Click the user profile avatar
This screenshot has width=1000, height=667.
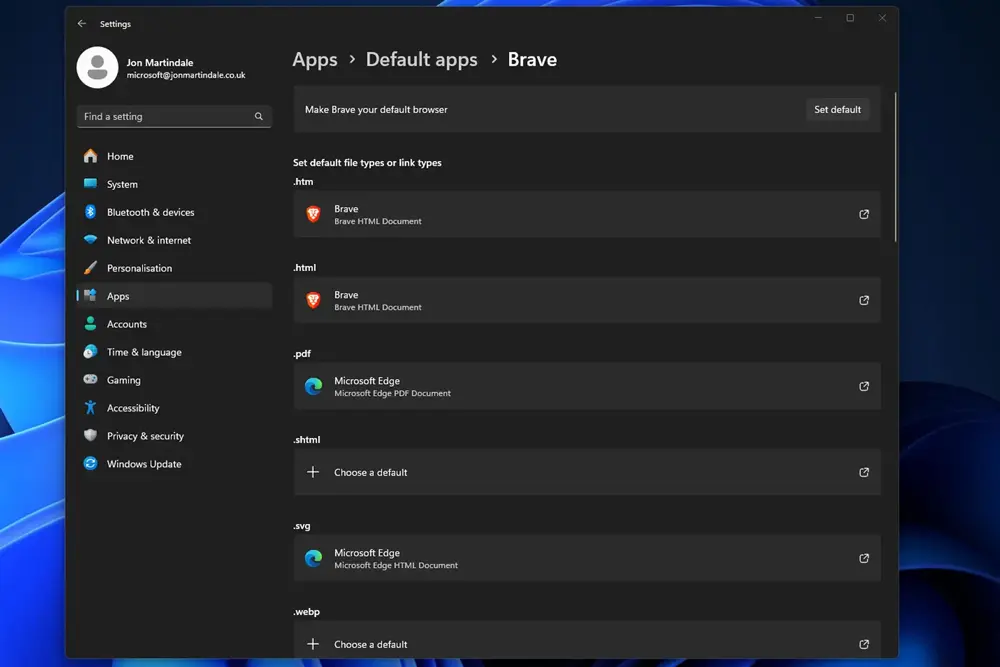click(x=98, y=68)
